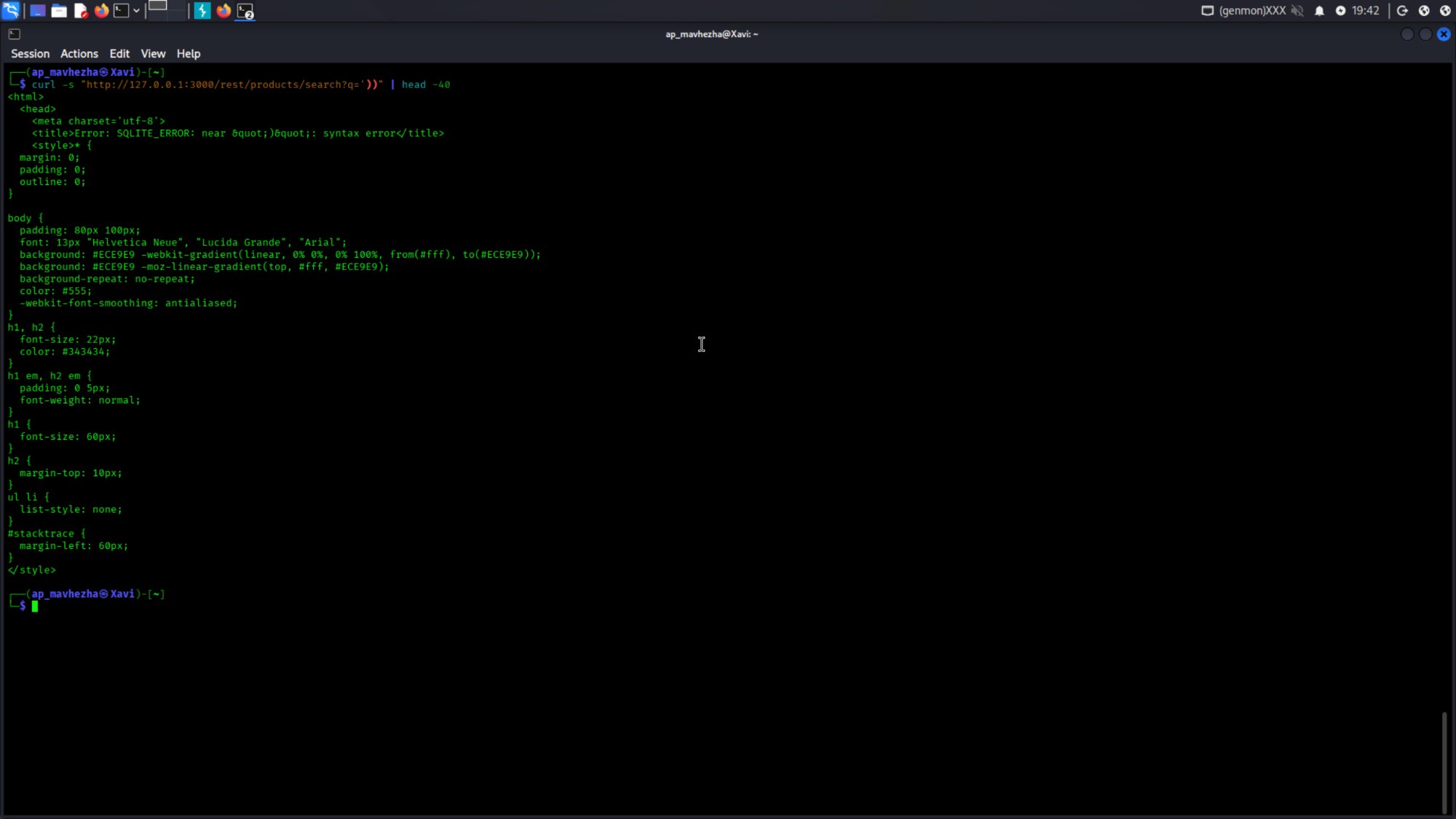Click the globe icon next to the log out icon

tap(1424, 10)
